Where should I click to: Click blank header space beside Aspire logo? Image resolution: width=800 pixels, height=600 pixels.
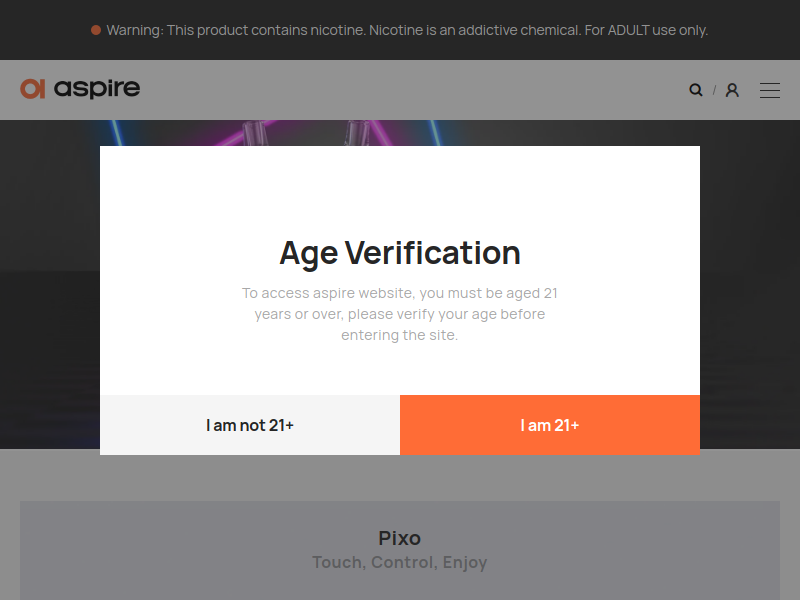tap(400, 90)
